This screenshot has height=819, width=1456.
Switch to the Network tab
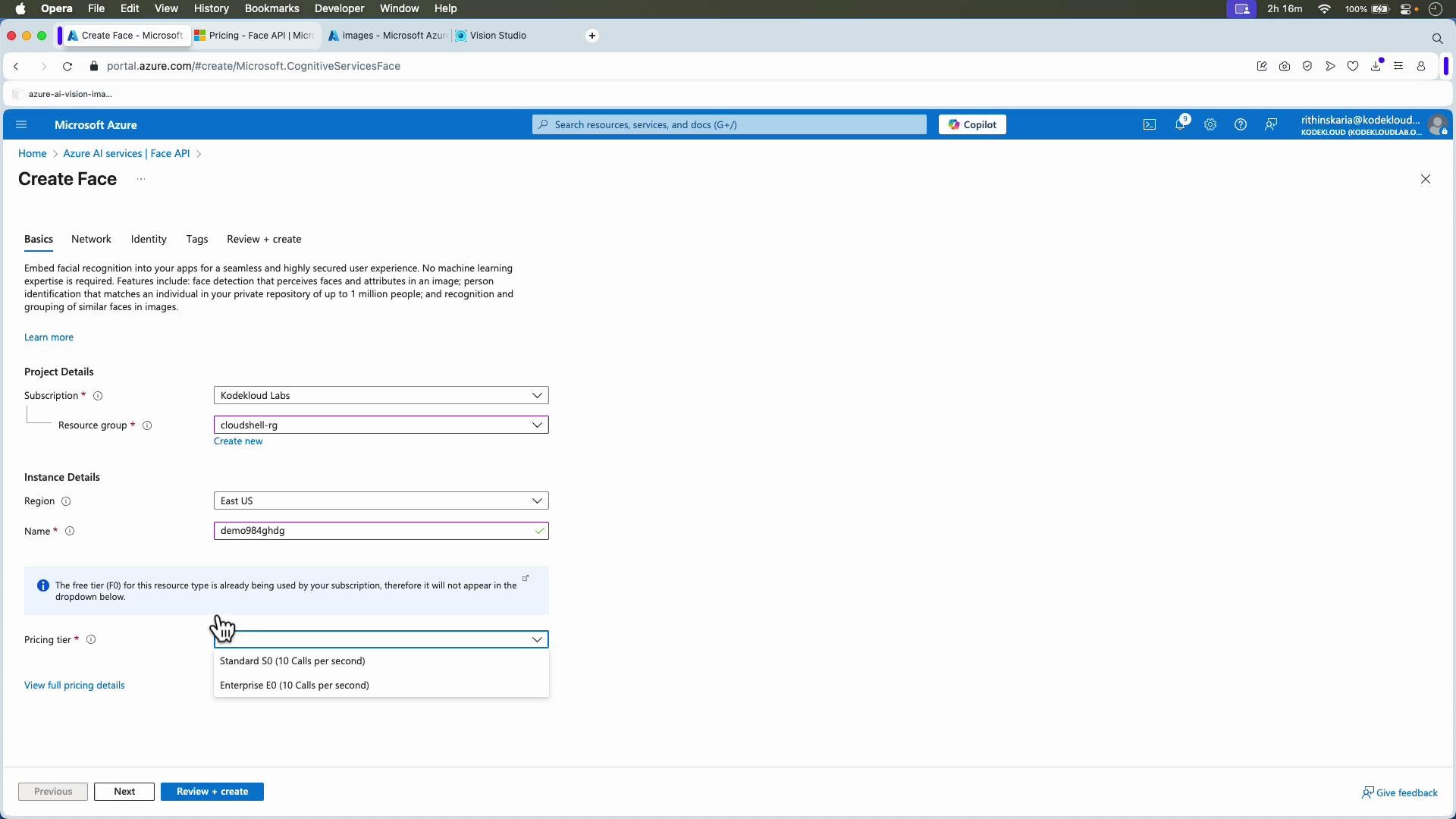tap(91, 240)
